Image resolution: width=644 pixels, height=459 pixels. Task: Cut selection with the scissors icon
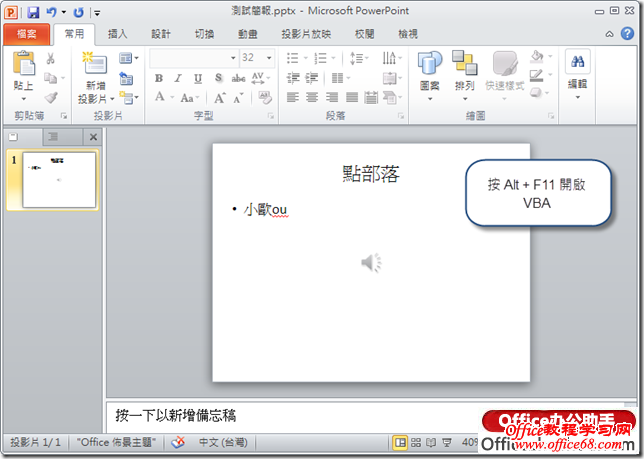[x=51, y=58]
